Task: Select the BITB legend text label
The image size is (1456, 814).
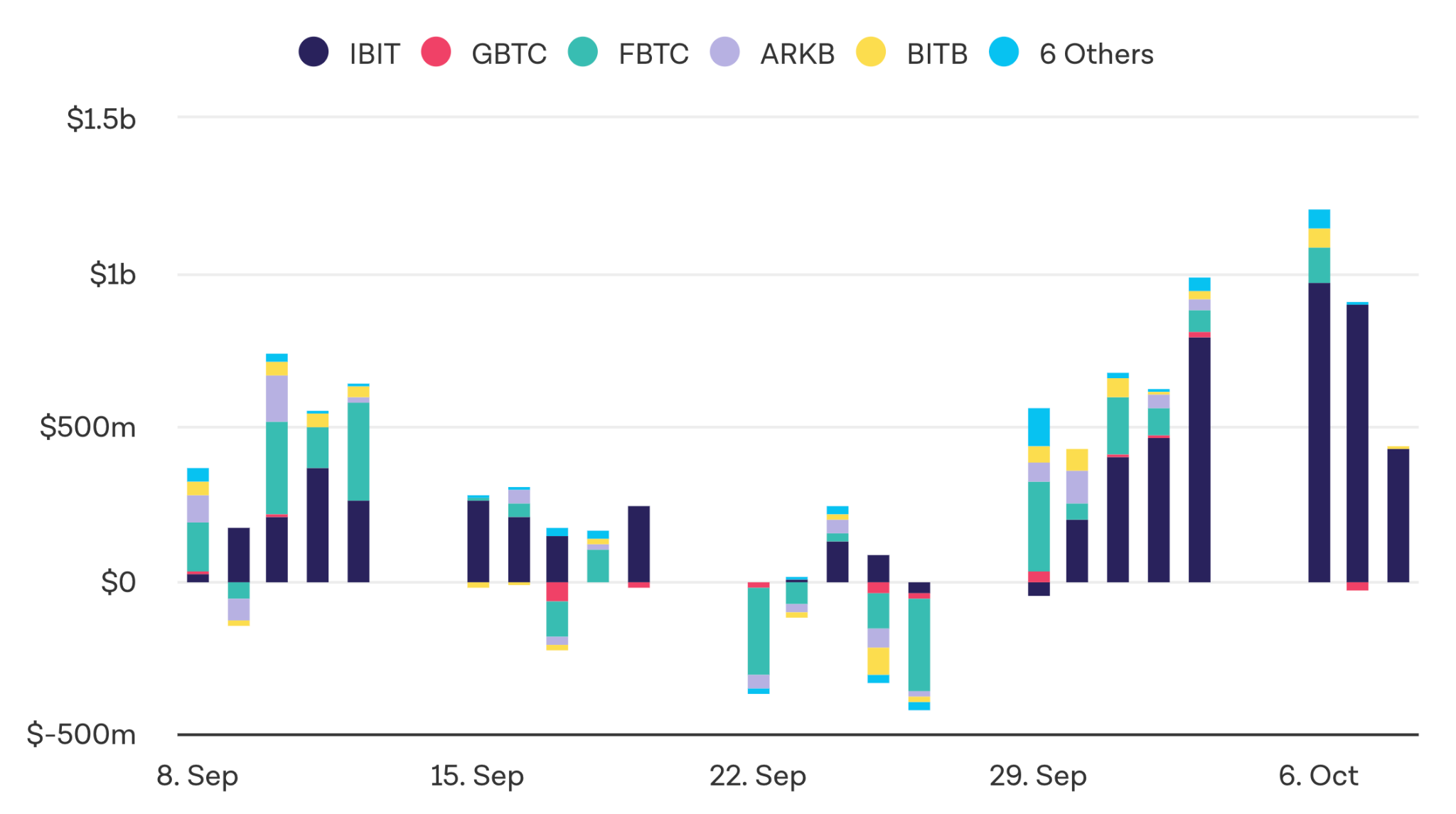Action: pos(937,54)
